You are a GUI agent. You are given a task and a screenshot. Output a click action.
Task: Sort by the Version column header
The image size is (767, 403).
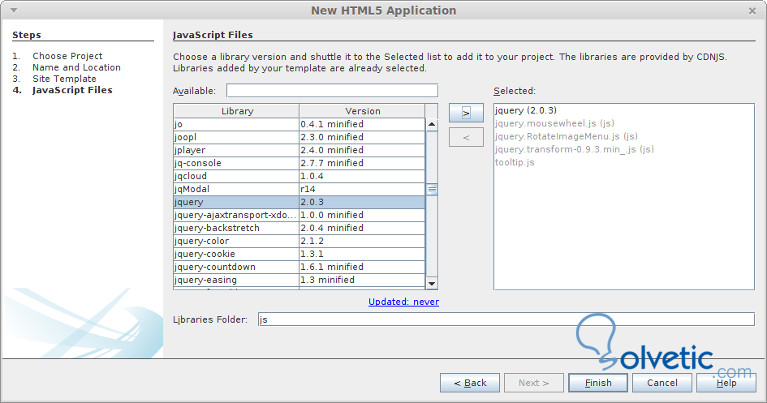point(362,111)
